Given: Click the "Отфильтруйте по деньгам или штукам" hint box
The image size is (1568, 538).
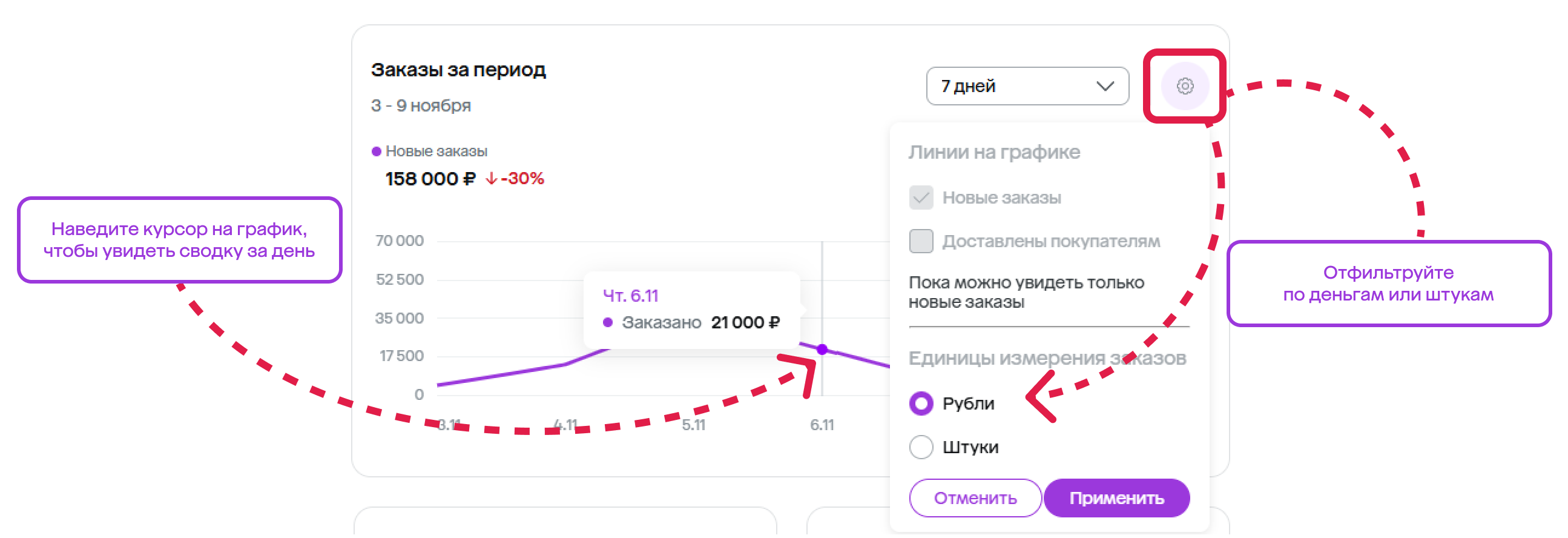Looking at the screenshot, I should [1388, 284].
